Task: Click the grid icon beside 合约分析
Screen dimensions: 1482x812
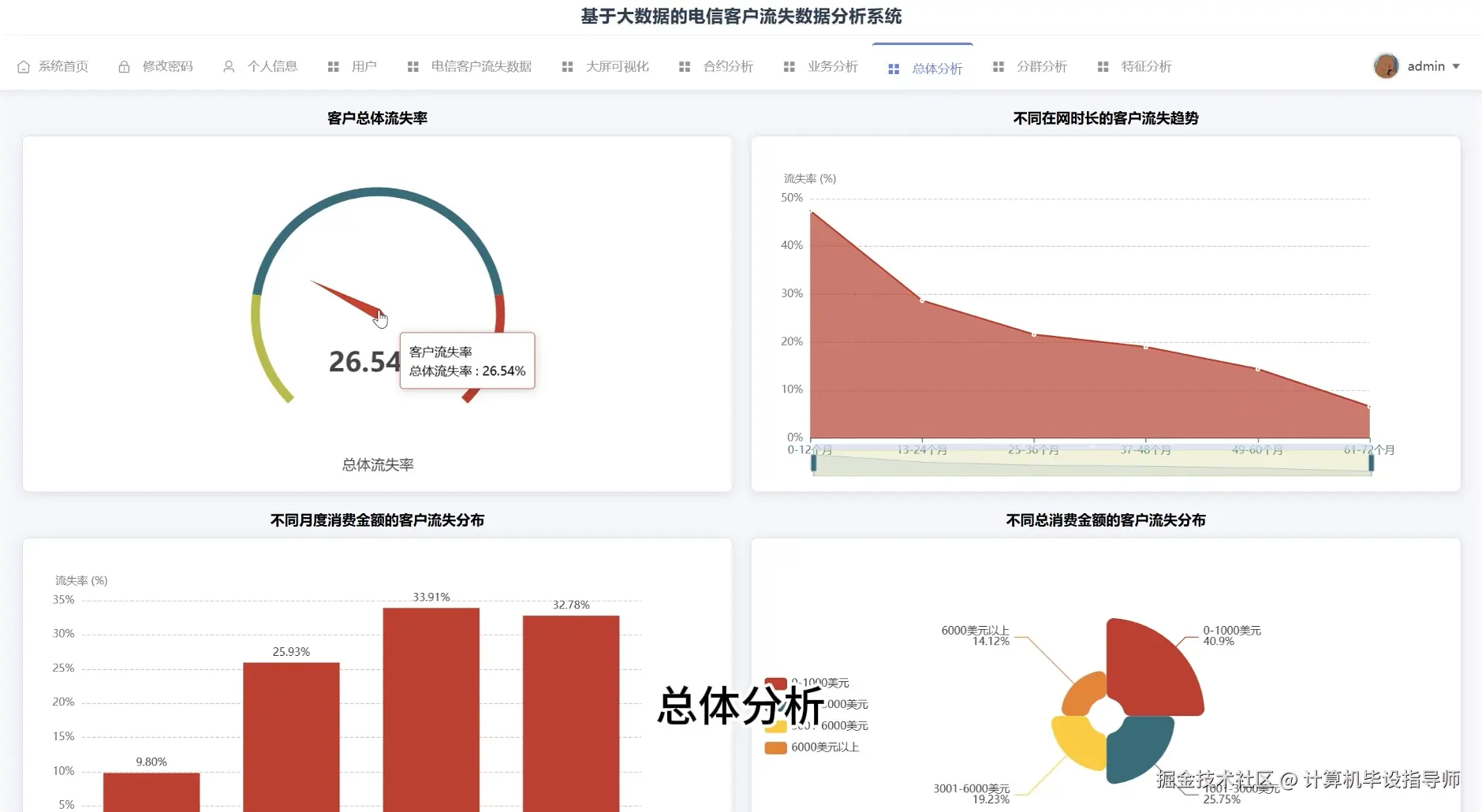Action: 685,67
